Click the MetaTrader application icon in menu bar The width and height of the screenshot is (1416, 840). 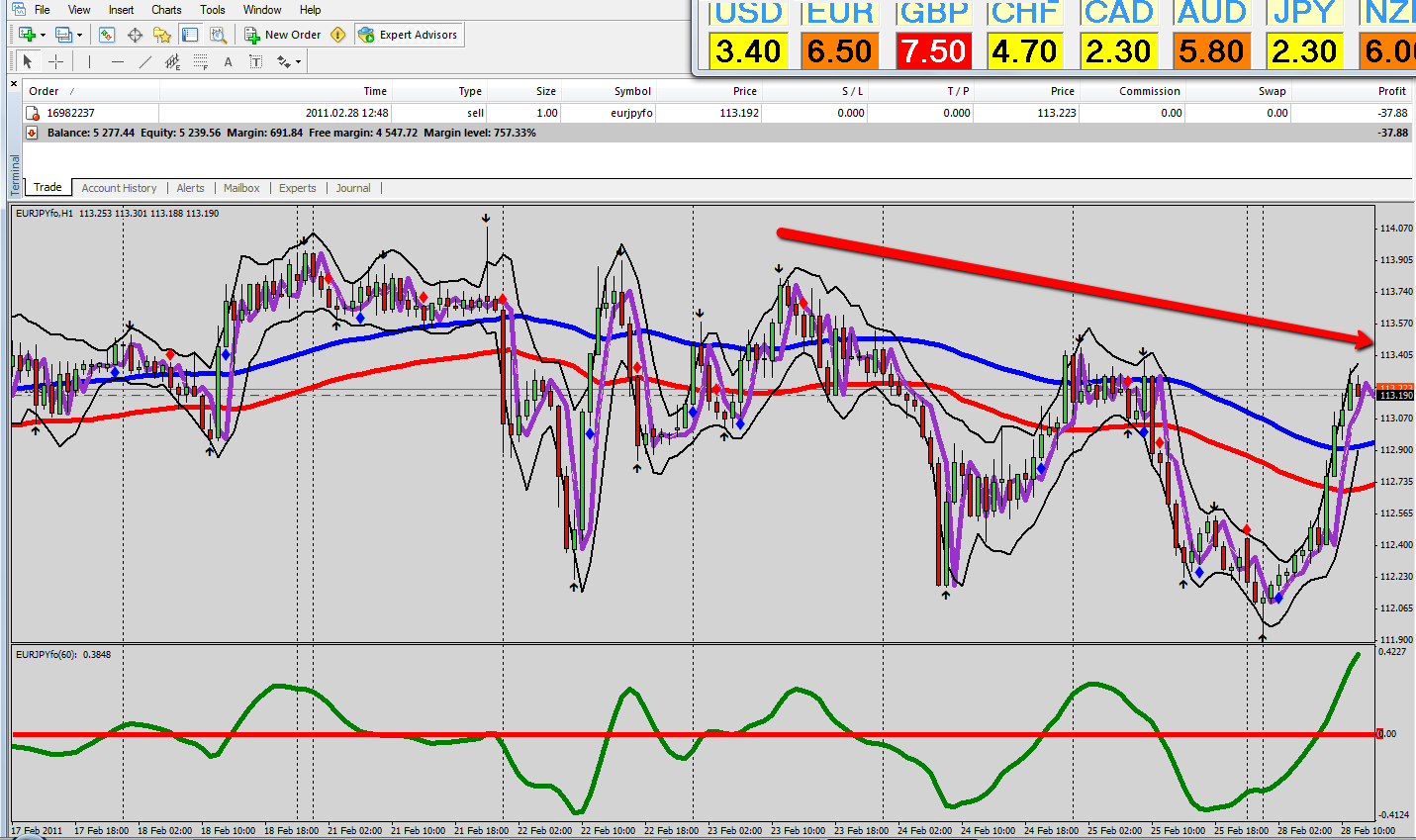18,10
